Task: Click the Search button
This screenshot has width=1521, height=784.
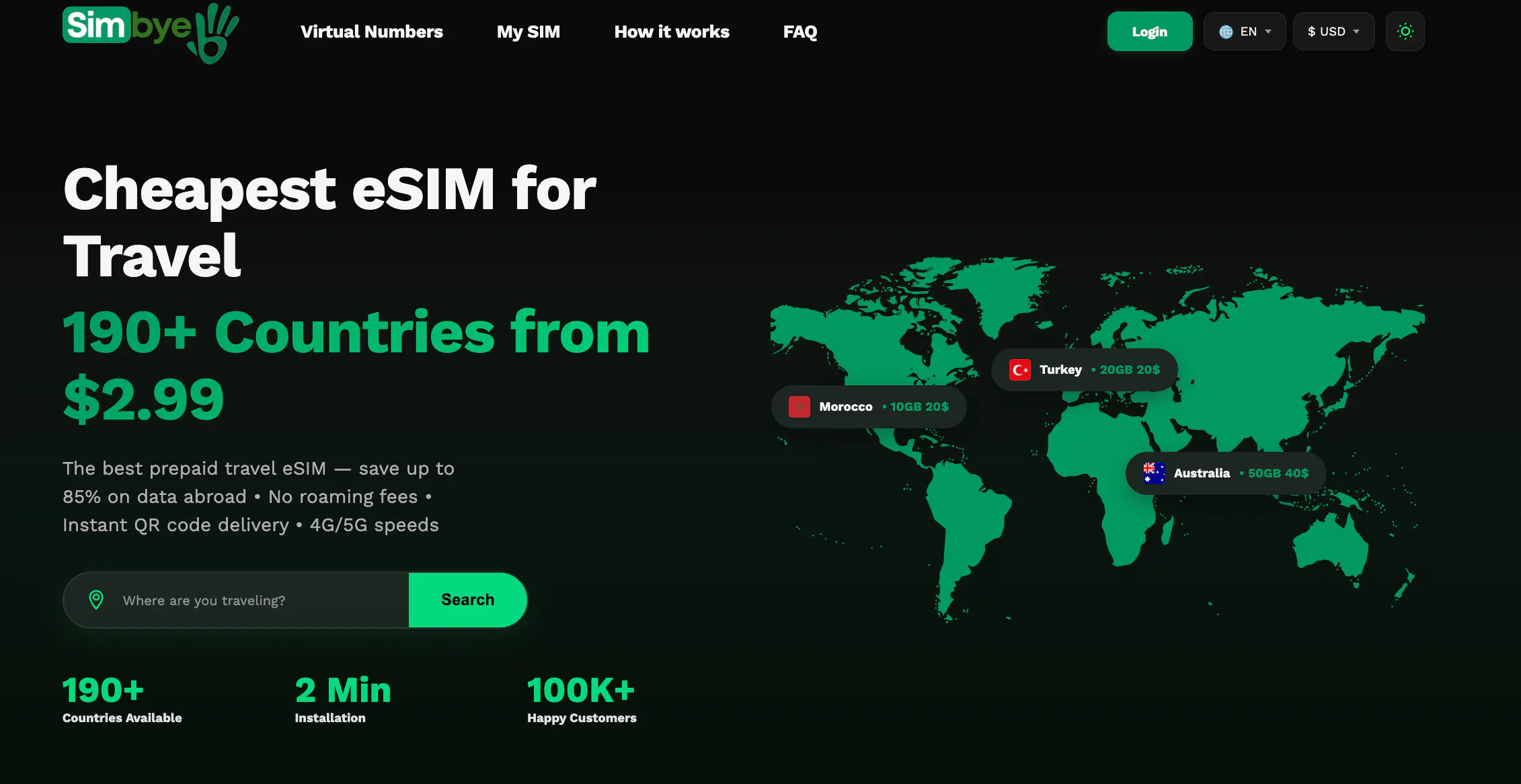Action: [467, 600]
